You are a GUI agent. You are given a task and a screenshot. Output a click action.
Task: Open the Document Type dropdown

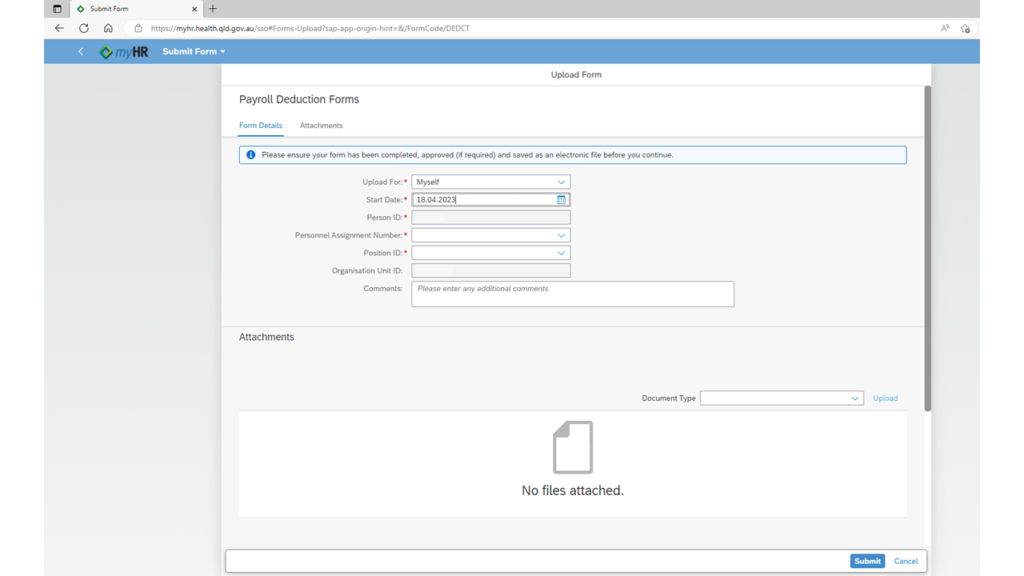tap(854, 398)
